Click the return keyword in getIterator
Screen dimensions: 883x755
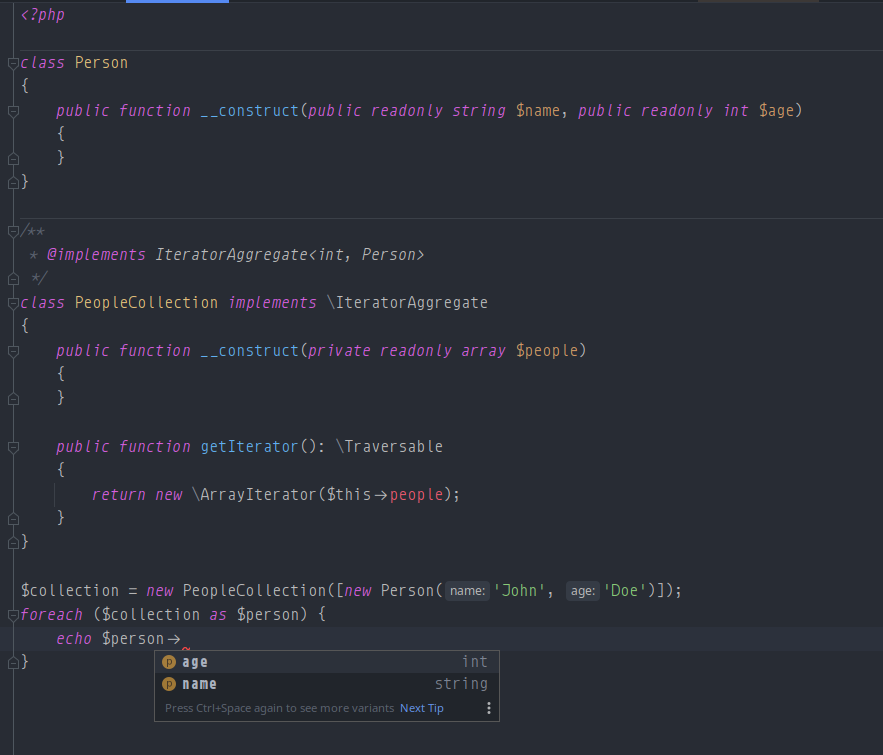coord(119,494)
